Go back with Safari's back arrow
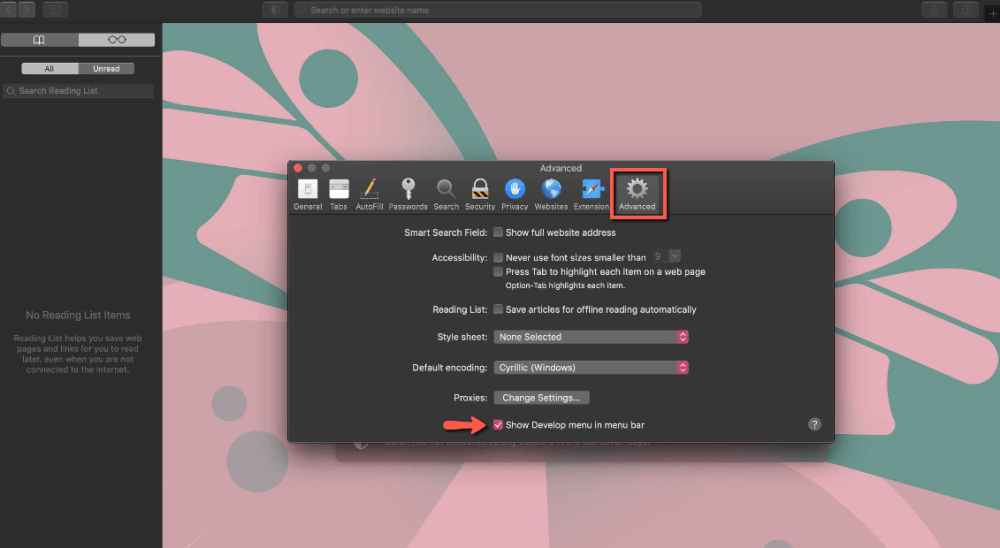The width and height of the screenshot is (1000, 548). point(9,10)
